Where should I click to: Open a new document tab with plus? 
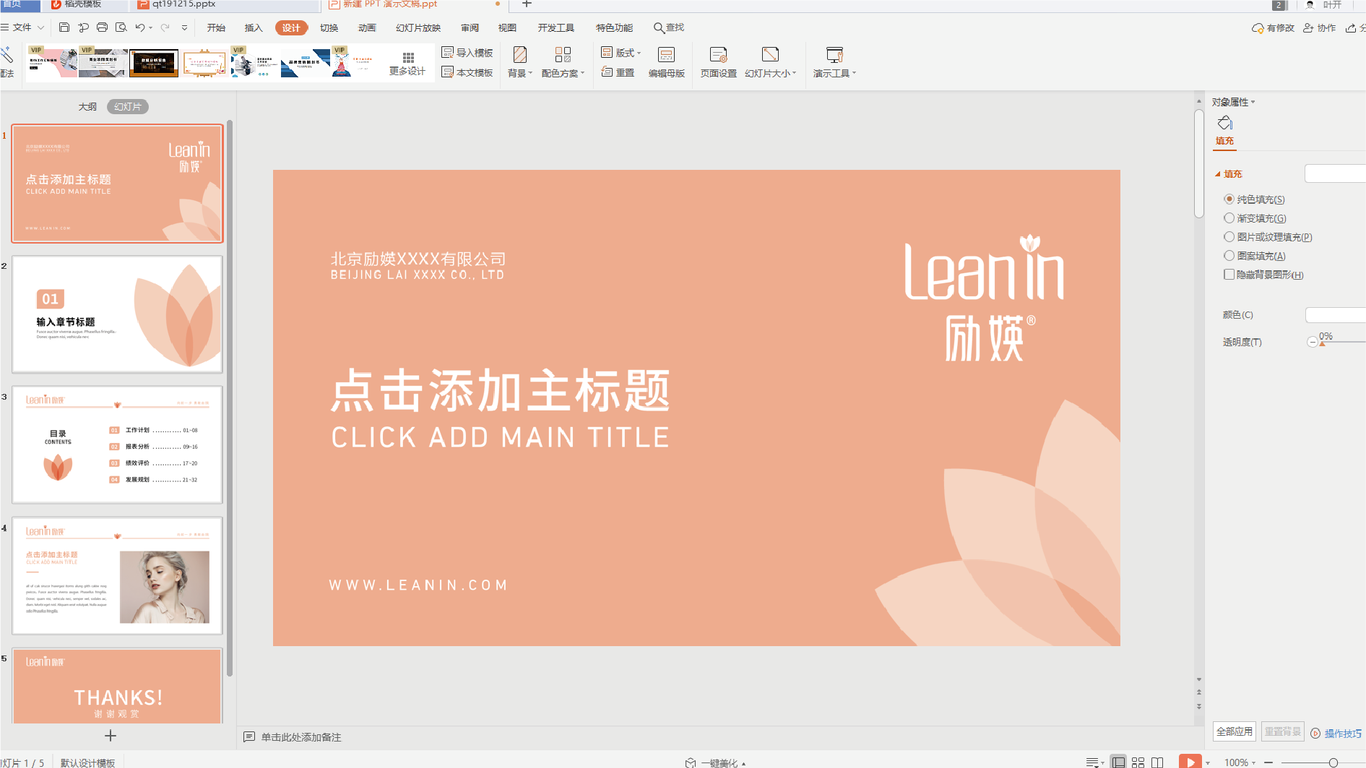[x=527, y=5]
